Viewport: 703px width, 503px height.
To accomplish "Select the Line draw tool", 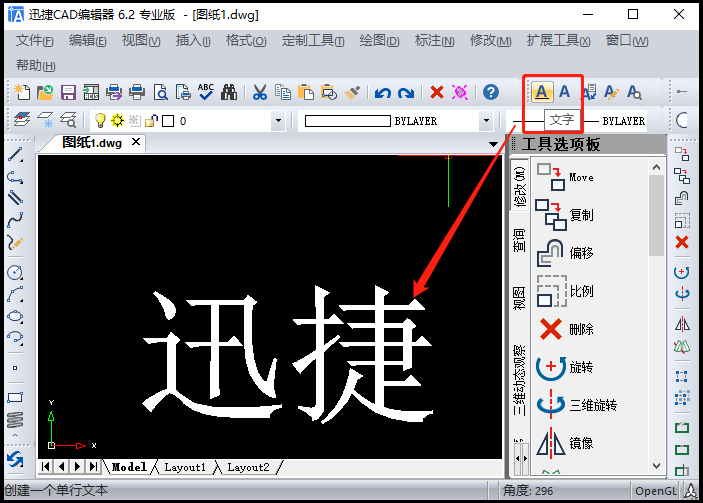I will (x=15, y=154).
